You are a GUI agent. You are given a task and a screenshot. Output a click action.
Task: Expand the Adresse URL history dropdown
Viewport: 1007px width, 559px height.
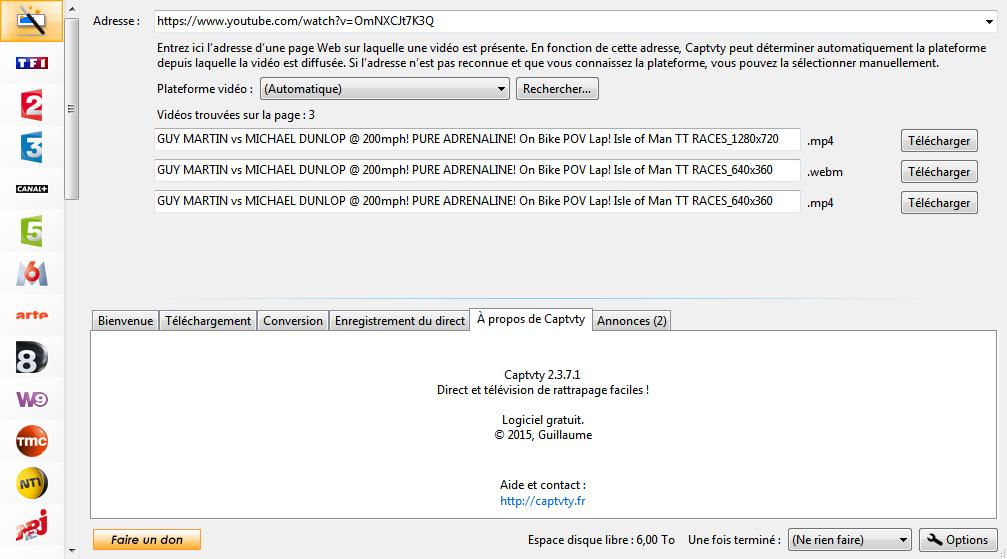[x=989, y=21]
